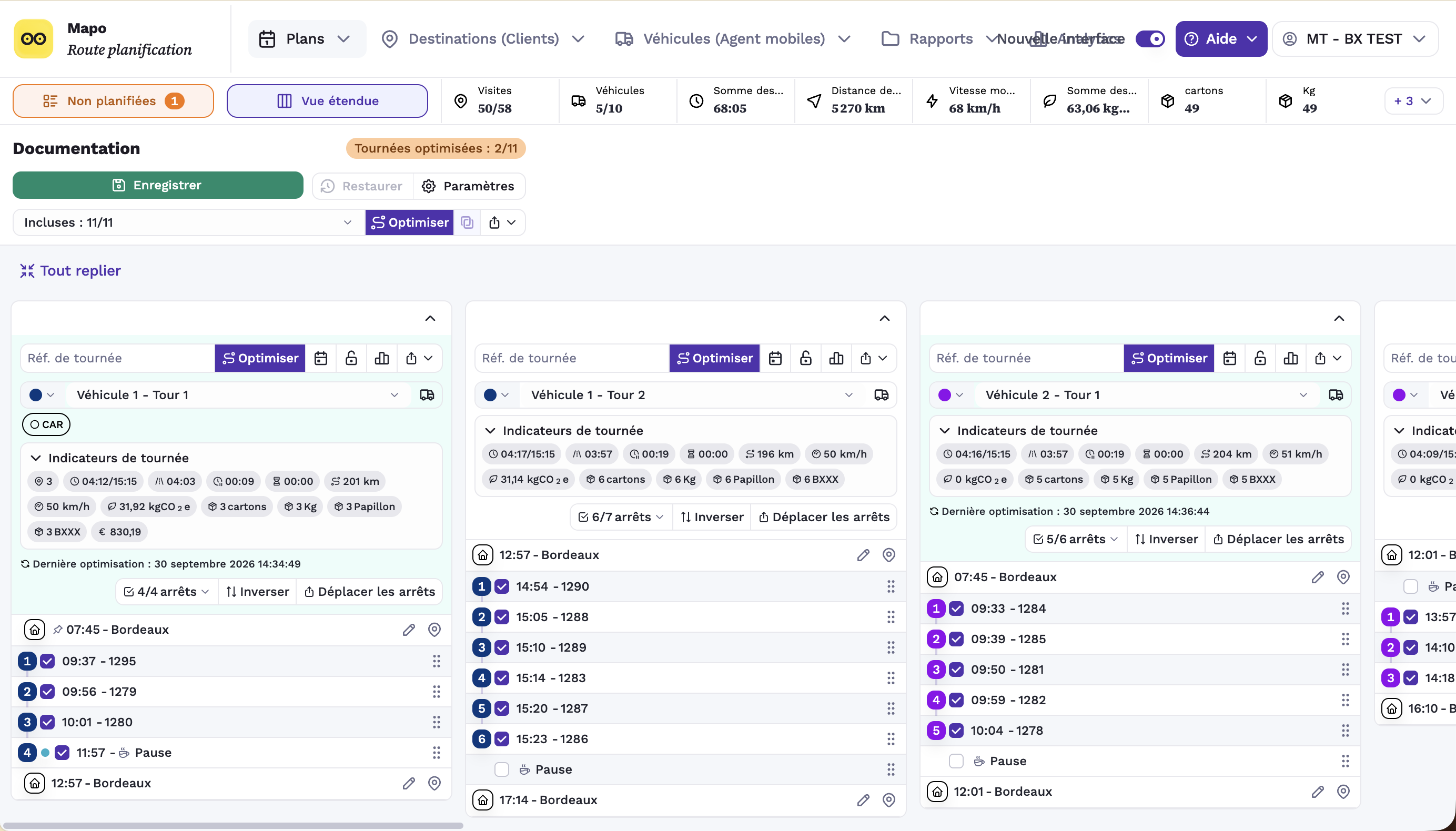This screenshot has width=1456, height=831.
Task: Edit the 17:14 - Bordeaux end stop
Action: coord(863,800)
